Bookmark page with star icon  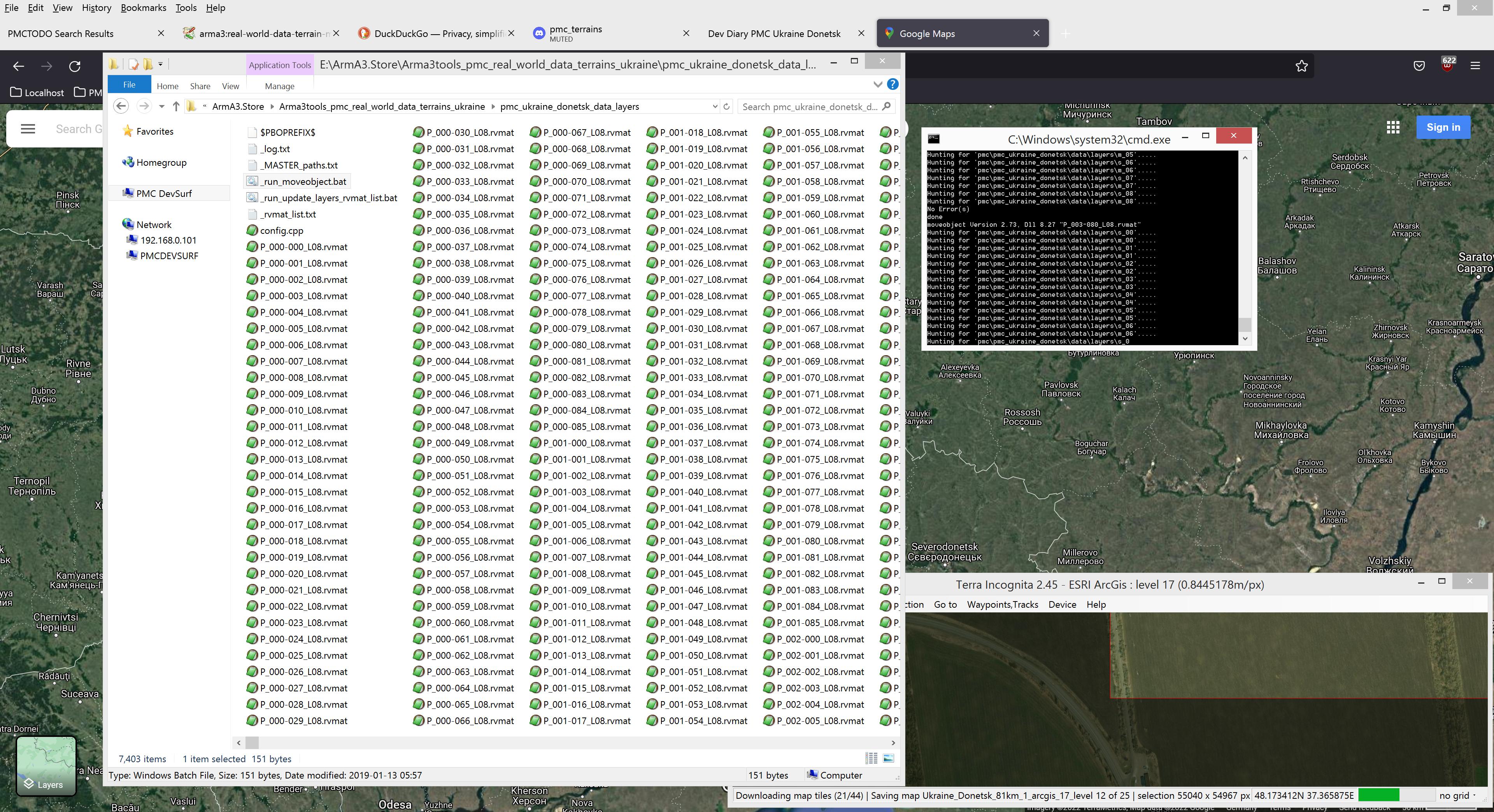pos(1301,66)
